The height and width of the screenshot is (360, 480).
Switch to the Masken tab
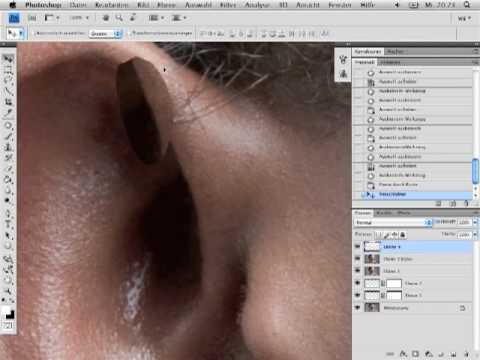coord(396,51)
